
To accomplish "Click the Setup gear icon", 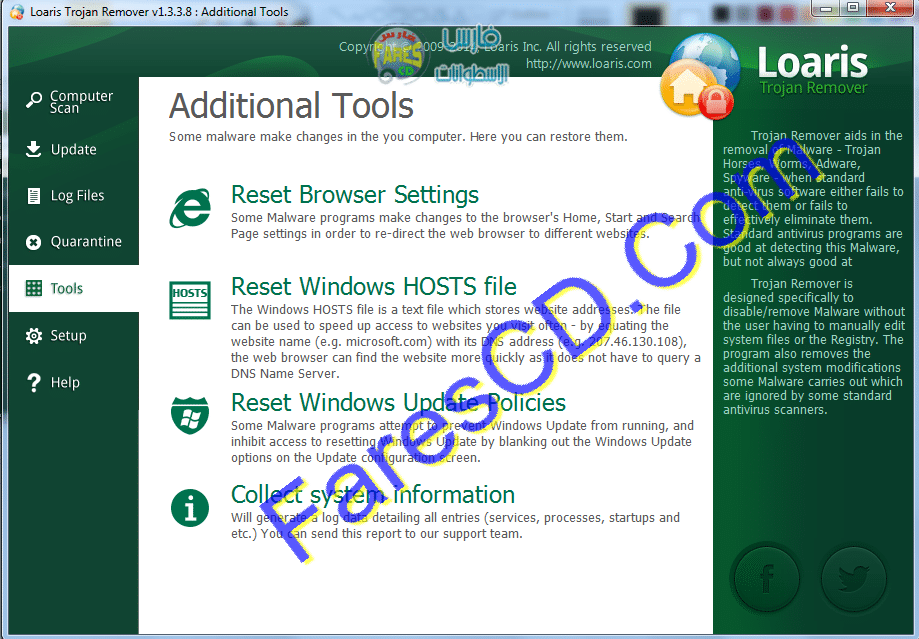I will (x=34, y=335).
